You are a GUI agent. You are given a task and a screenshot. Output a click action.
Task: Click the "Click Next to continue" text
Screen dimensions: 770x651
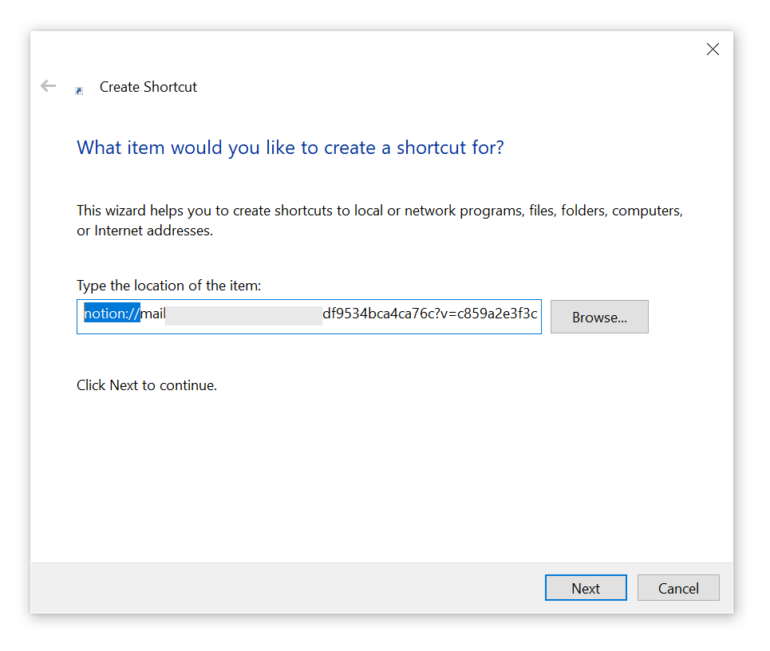(x=147, y=385)
